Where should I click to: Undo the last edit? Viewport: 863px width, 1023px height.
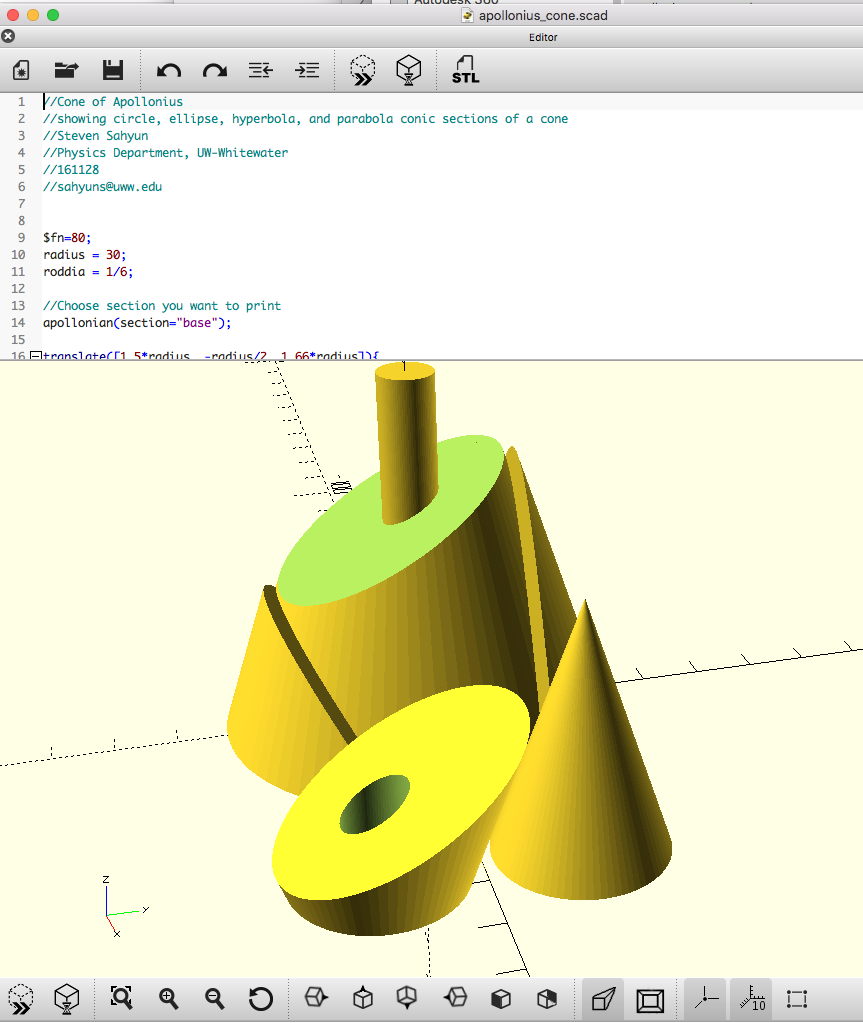tap(169, 70)
